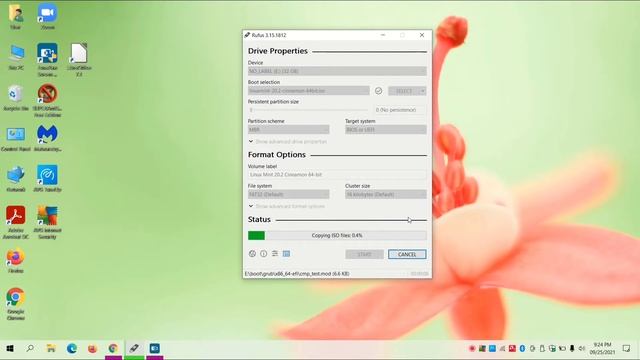Open the This PC desktop icon
Image resolution: width=640 pixels, height=360 pixels.
(16, 57)
